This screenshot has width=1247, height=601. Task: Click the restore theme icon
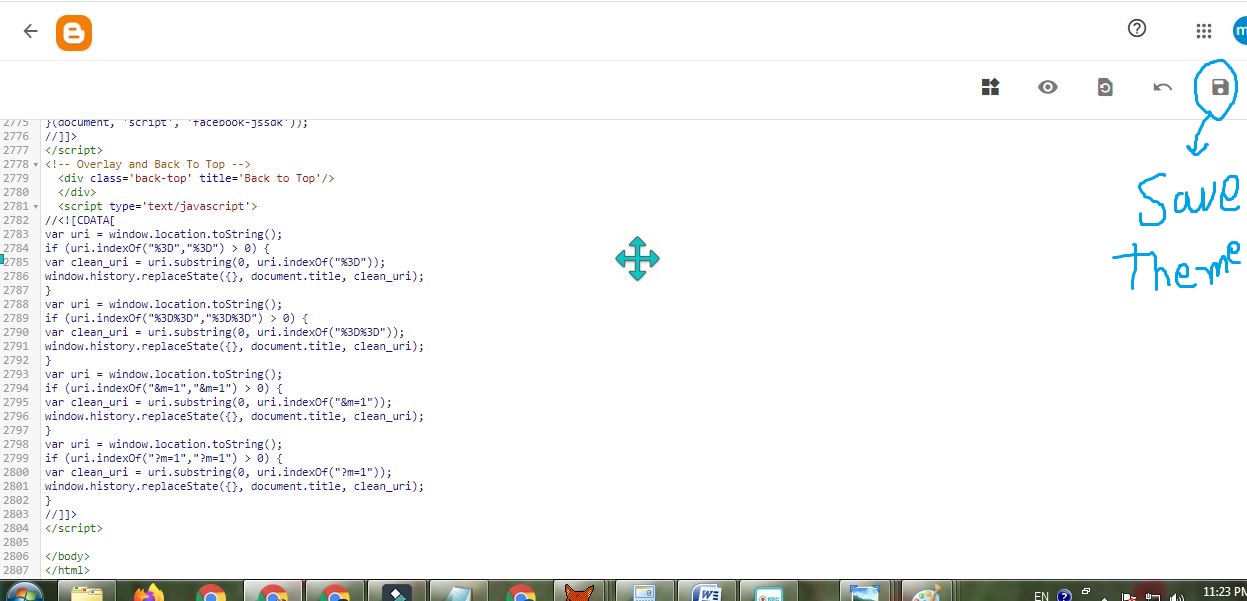click(x=1105, y=87)
